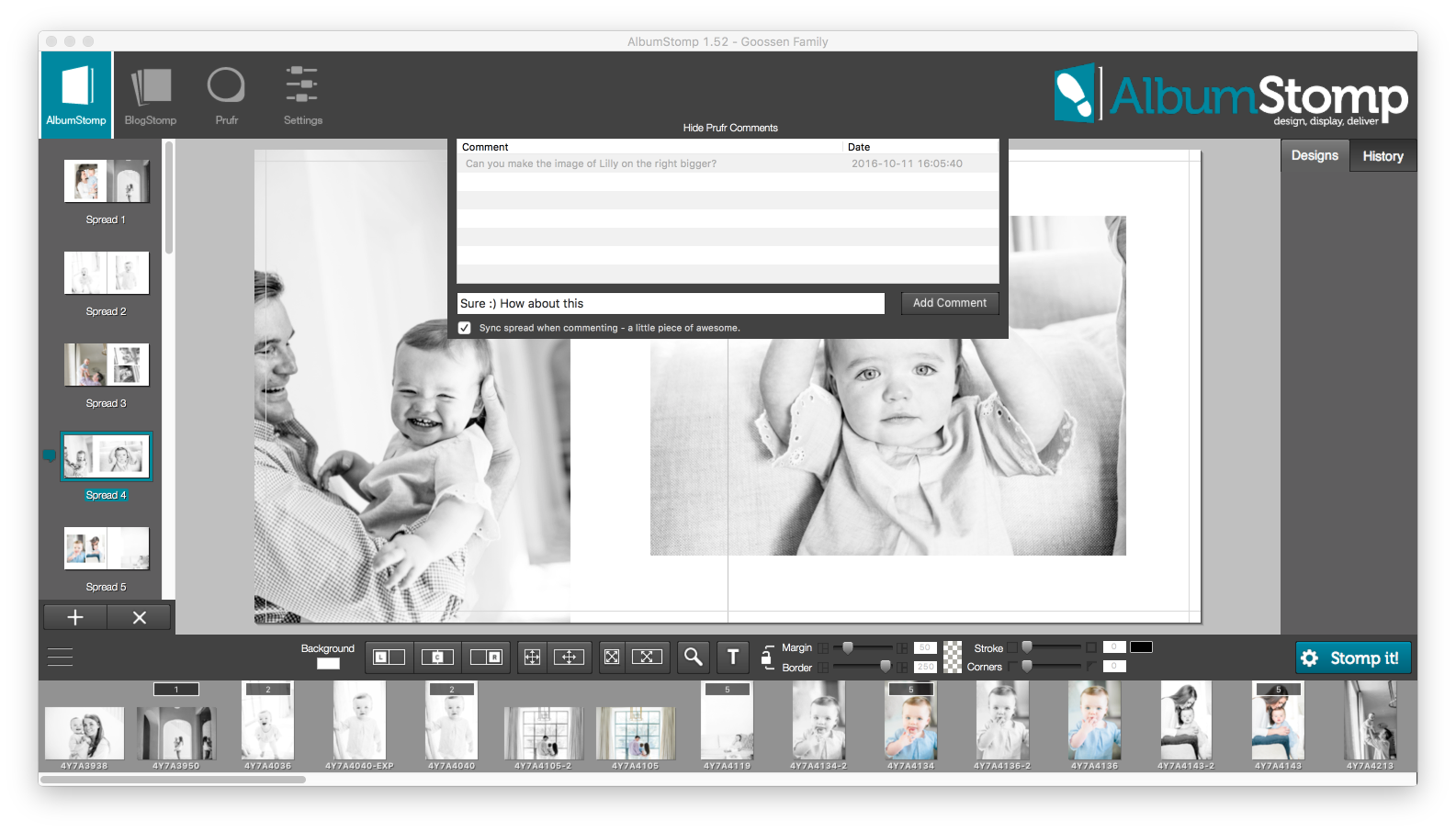
Task: Select image 4Y7A3950 in filmstrip
Action: pos(176,733)
